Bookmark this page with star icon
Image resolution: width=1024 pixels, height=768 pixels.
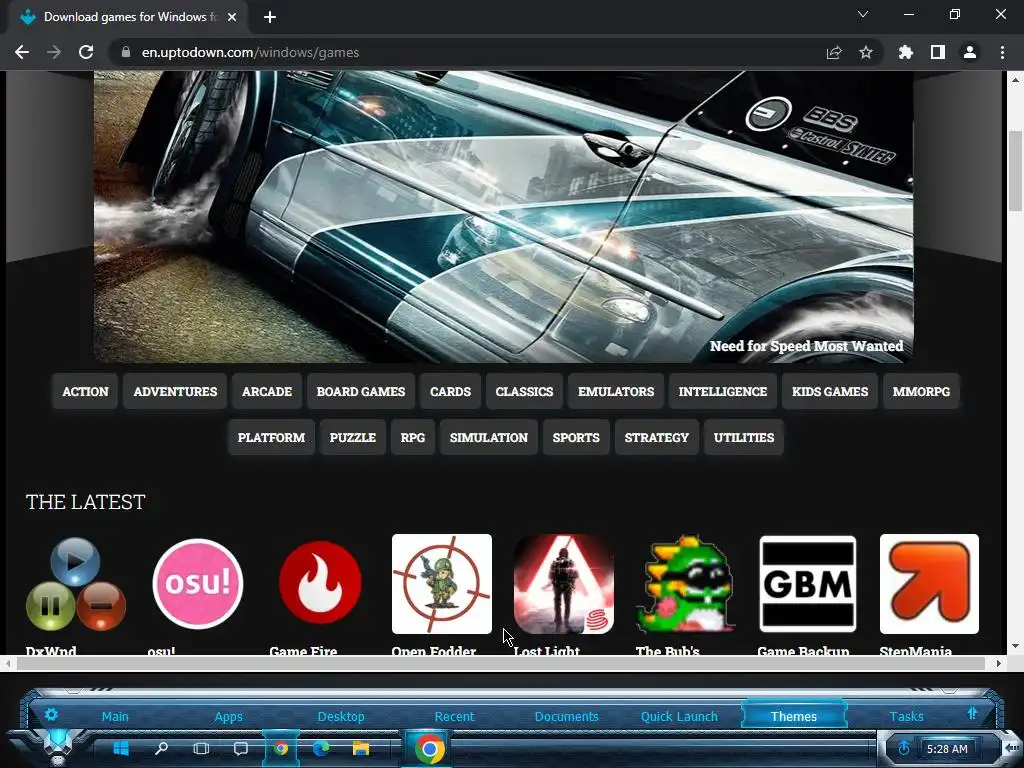tap(866, 52)
